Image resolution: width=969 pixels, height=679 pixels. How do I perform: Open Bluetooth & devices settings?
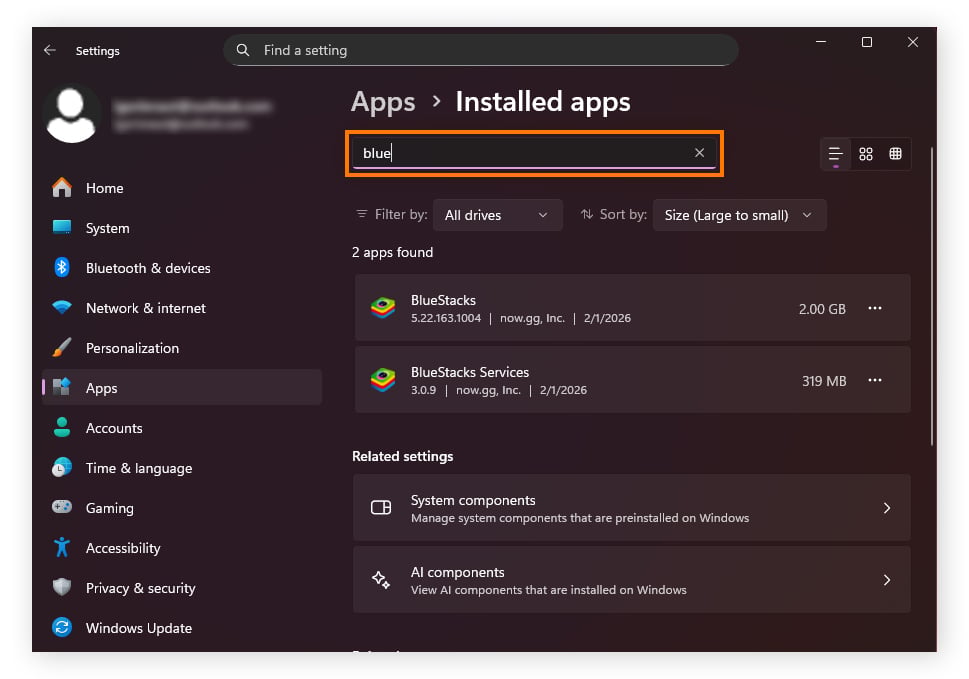coord(182,268)
